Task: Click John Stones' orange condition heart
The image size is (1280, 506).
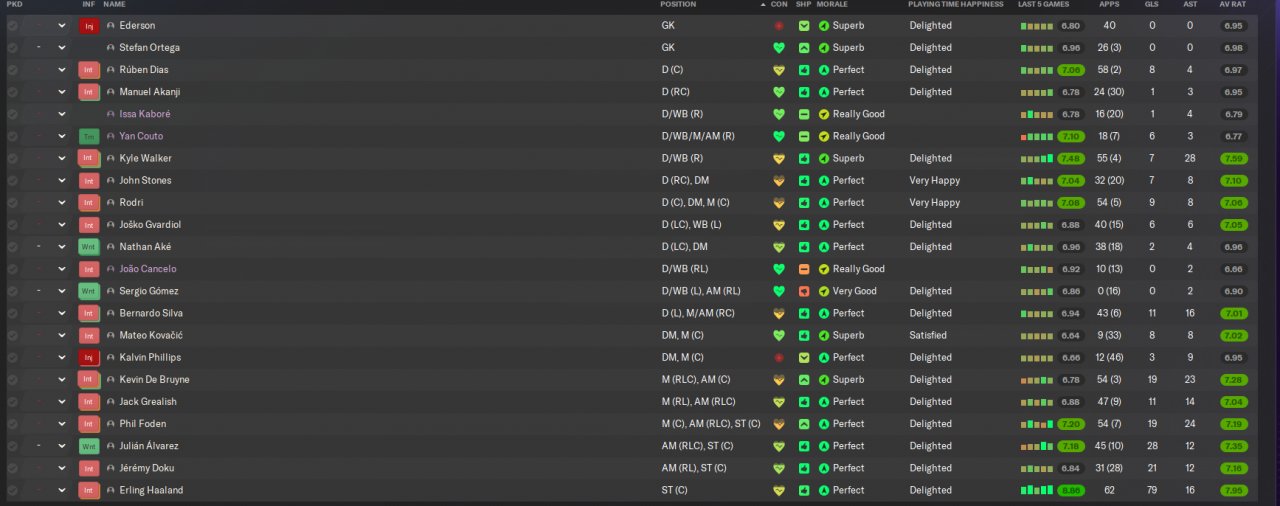Action: [x=779, y=181]
